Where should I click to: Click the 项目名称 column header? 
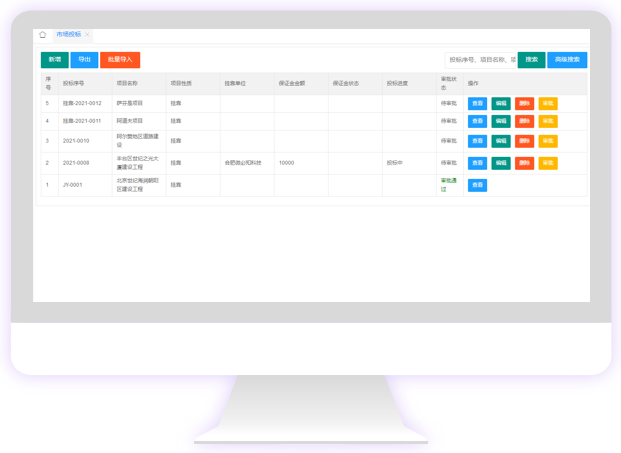tap(127, 83)
